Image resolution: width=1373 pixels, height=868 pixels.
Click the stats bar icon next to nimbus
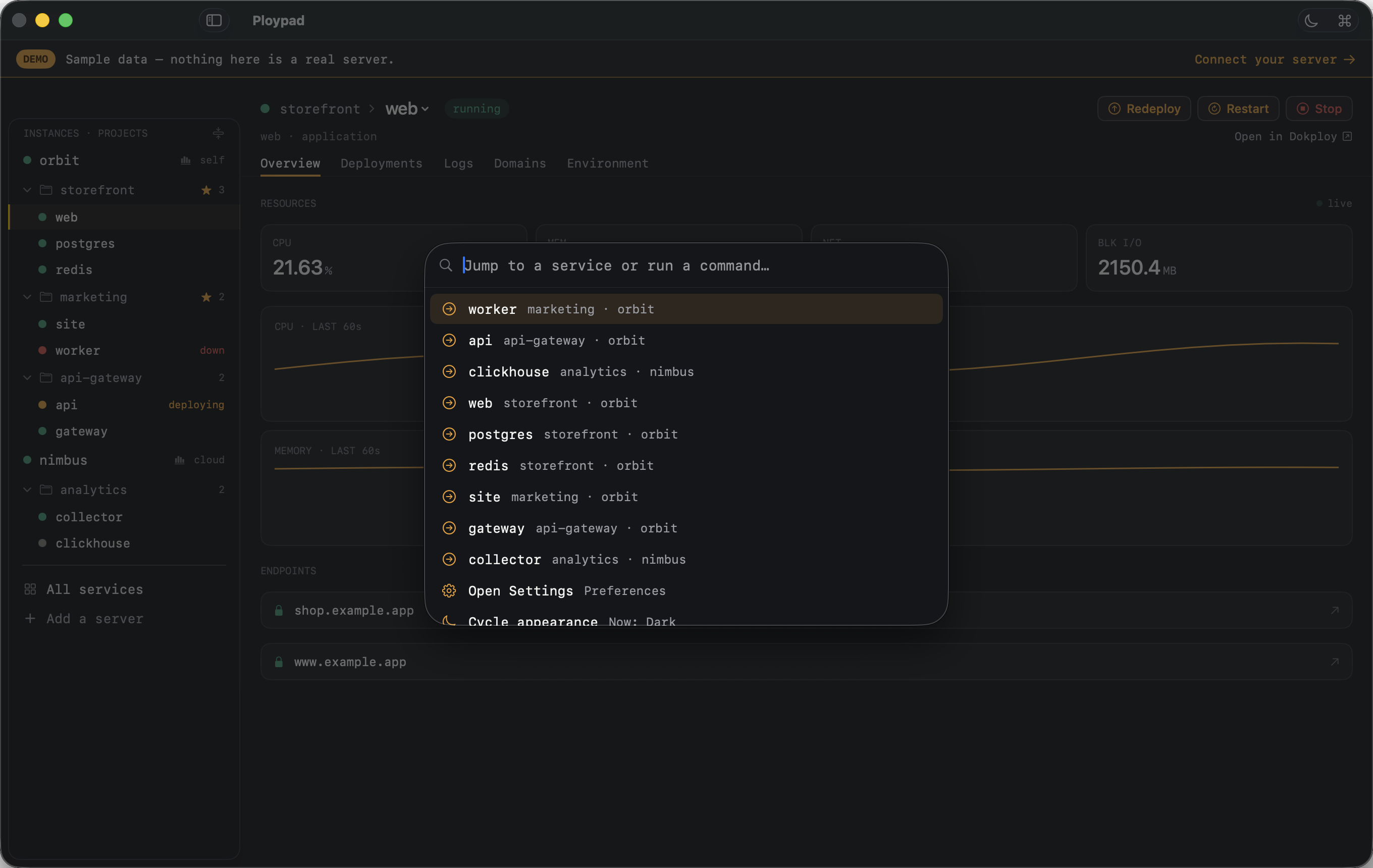point(180,460)
